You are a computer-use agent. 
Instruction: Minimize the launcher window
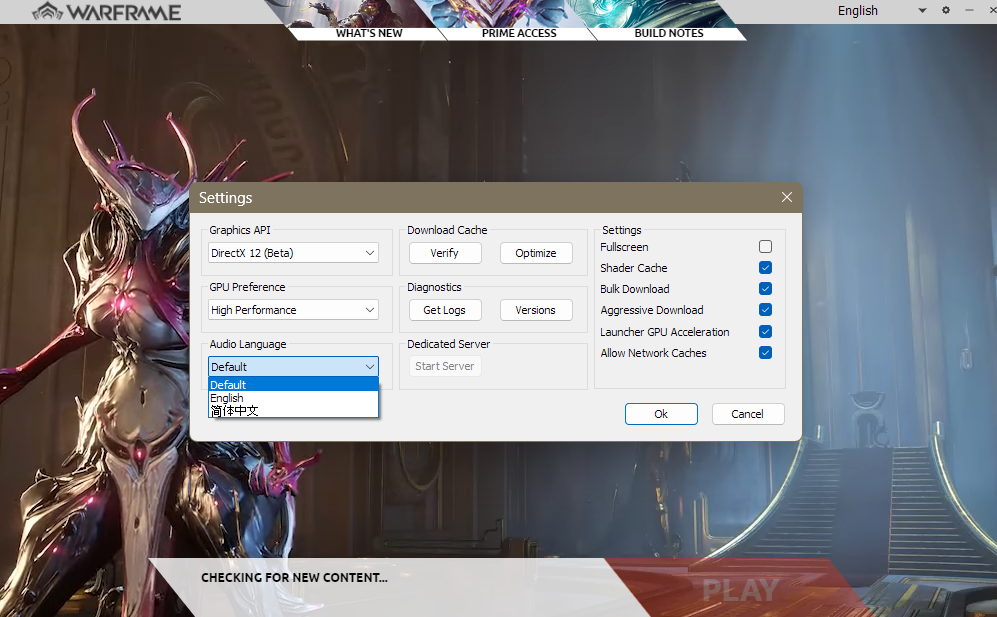point(969,10)
